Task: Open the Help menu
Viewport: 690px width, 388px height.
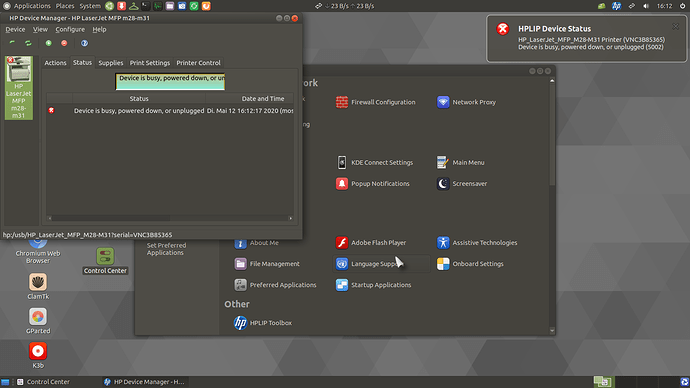Action: 99,29
